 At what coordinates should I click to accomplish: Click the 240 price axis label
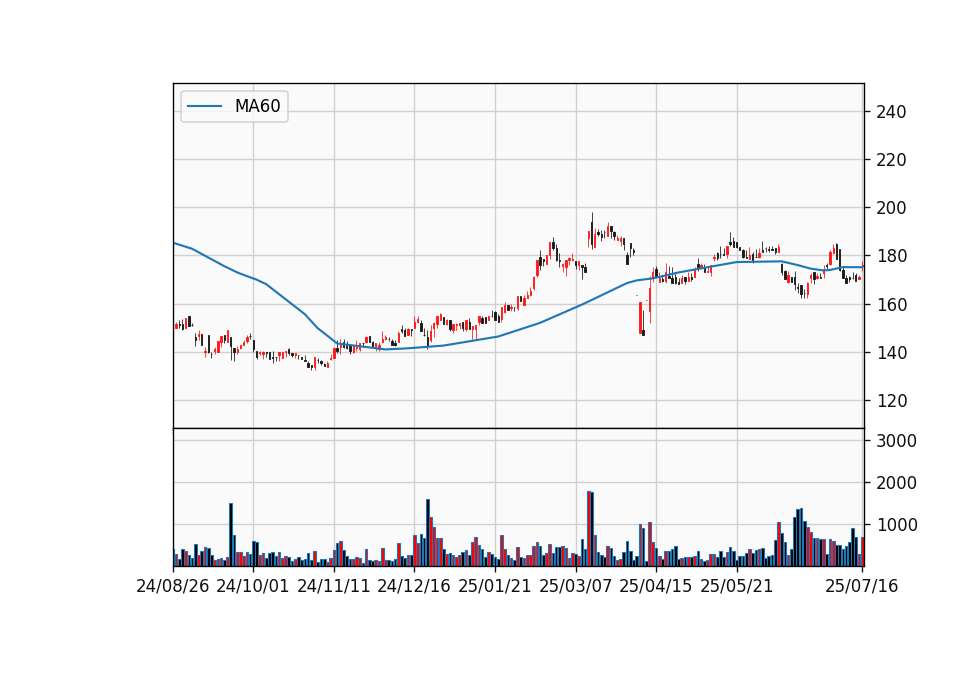click(x=891, y=112)
